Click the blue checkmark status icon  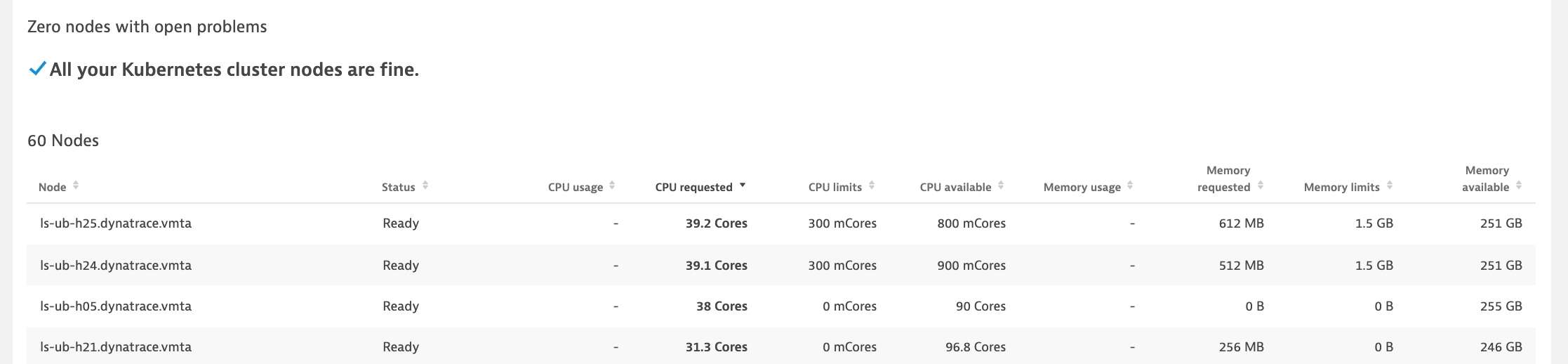coord(37,69)
